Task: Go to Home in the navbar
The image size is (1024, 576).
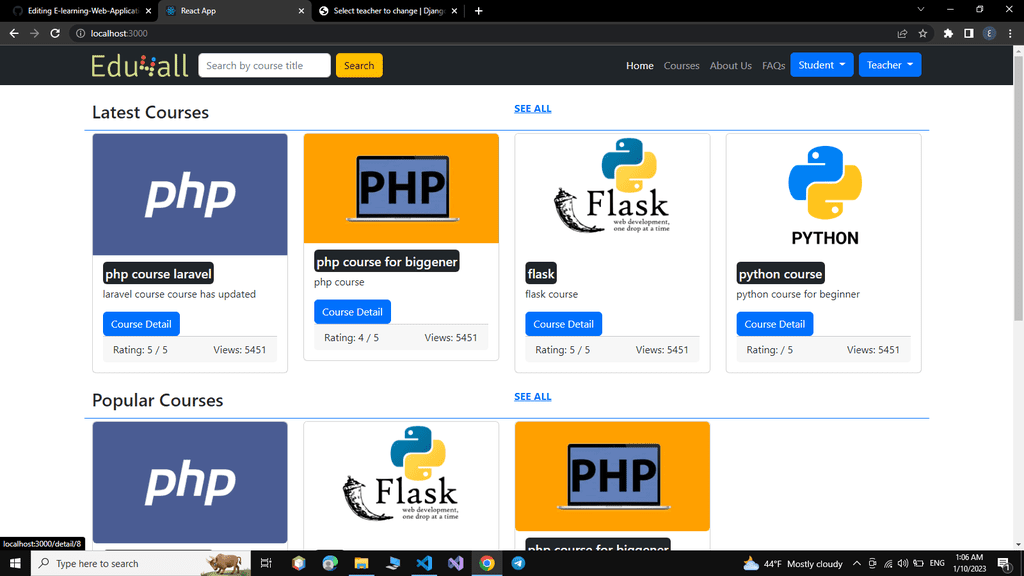Action: tap(639, 65)
